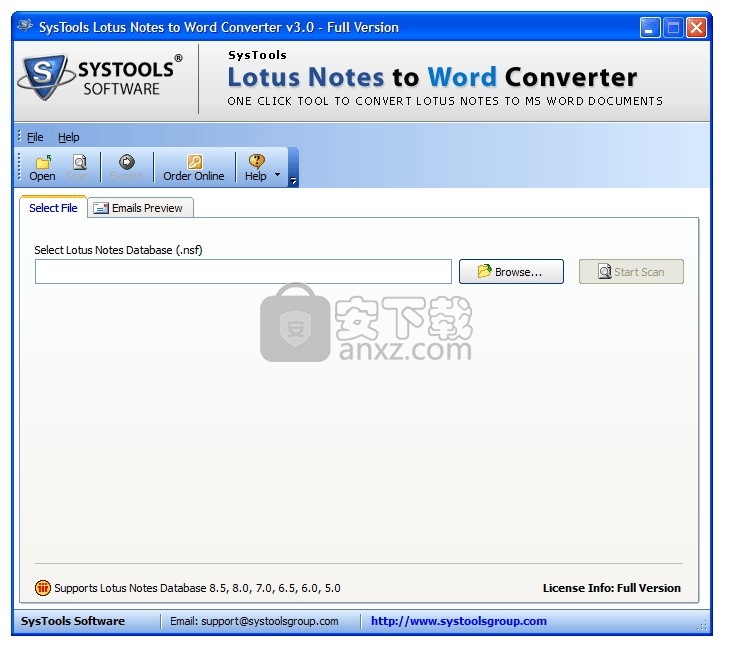Open the Help menu
736x648 pixels.
pos(69,137)
